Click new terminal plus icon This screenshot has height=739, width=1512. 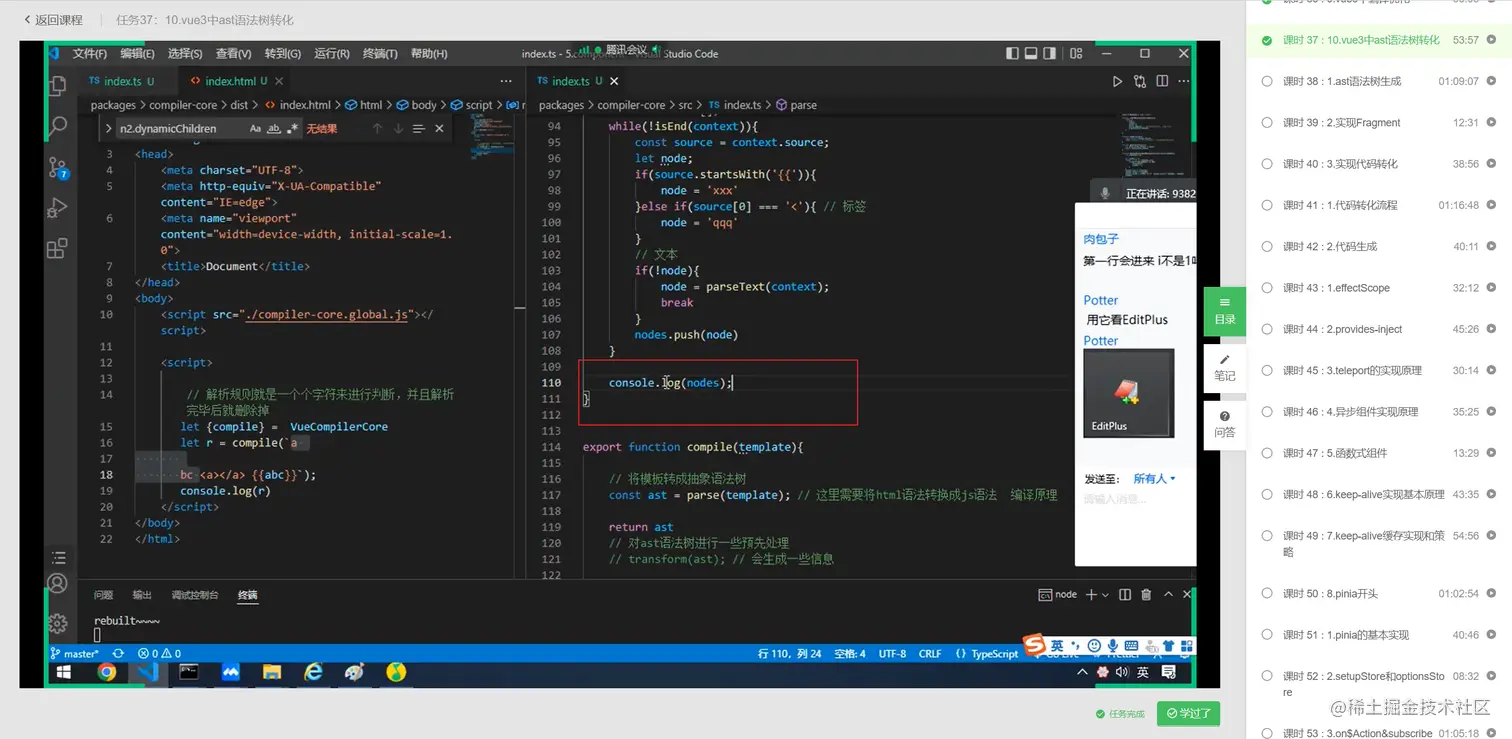(x=1091, y=595)
